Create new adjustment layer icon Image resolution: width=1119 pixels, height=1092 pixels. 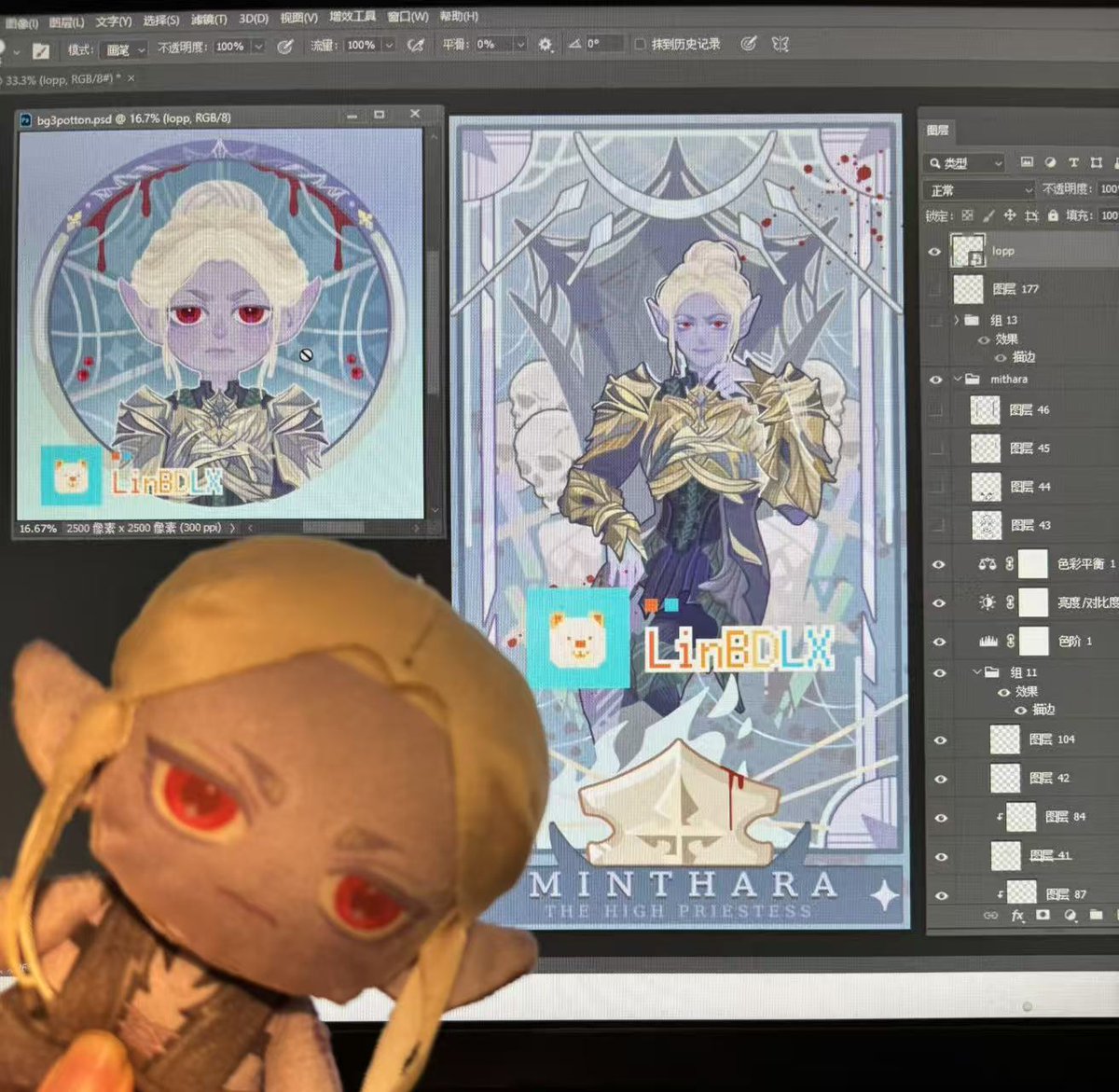[1070, 915]
